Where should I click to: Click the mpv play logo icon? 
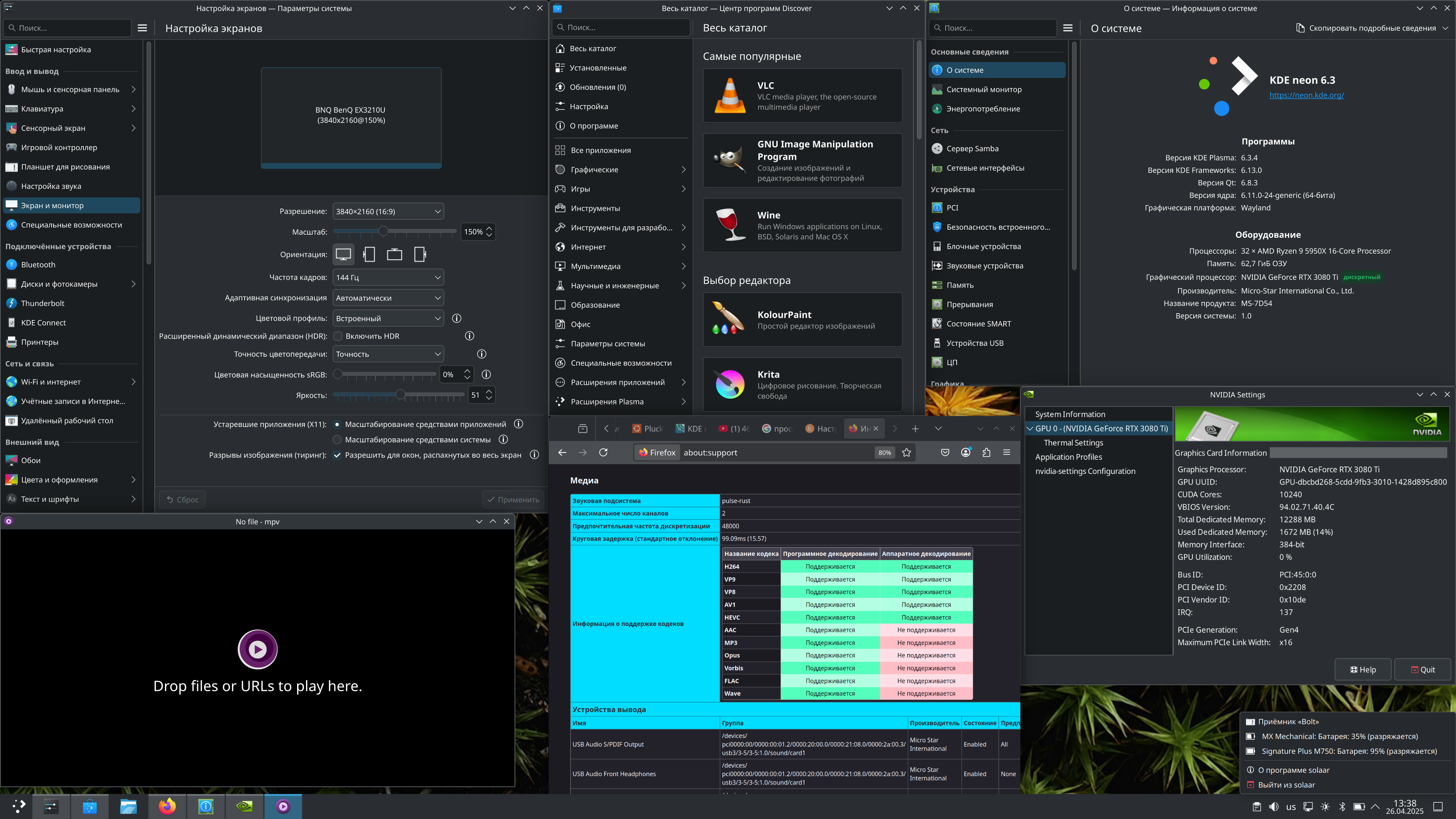pos(257,649)
